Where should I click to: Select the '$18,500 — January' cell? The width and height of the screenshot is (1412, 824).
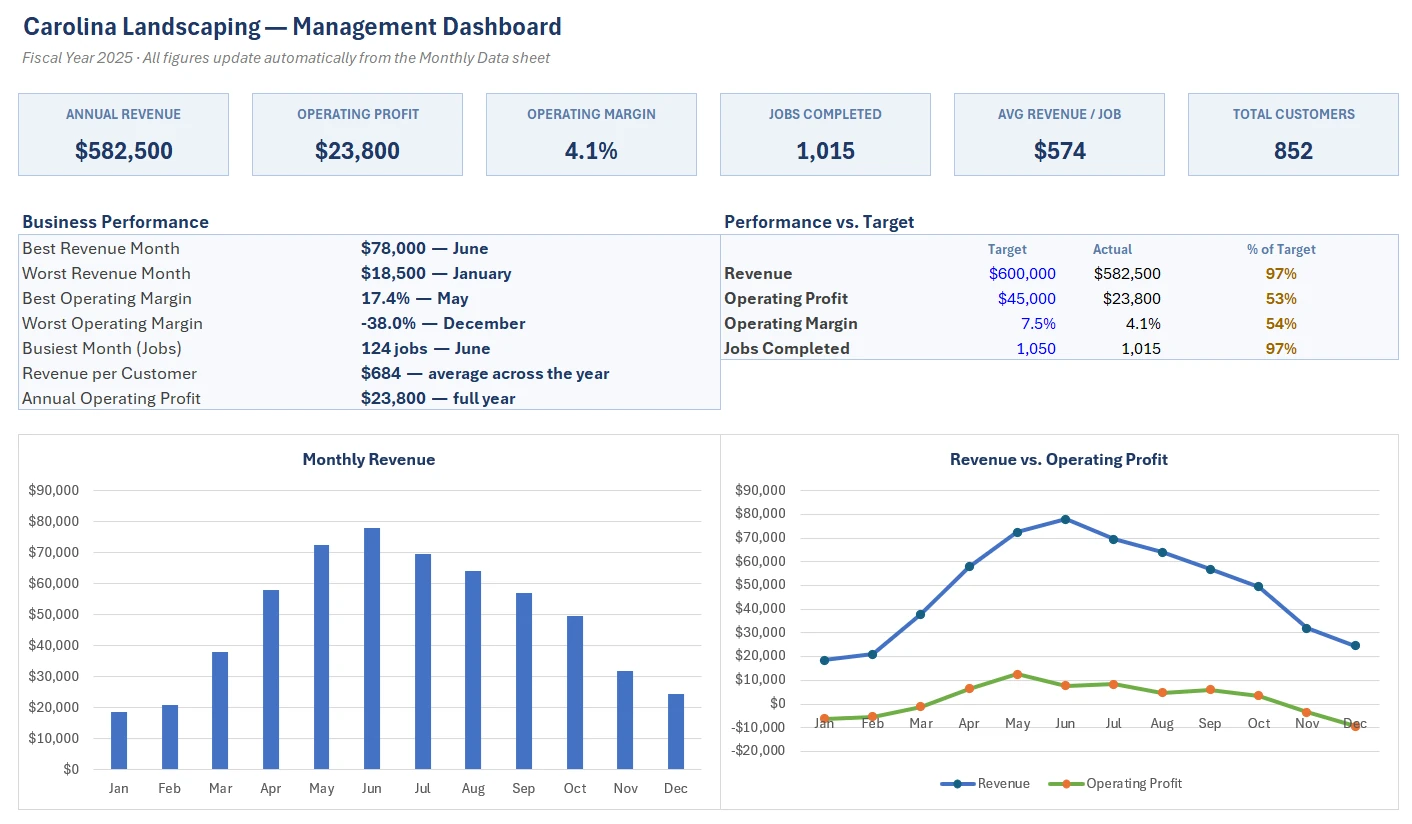pyautogui.click(x=436, y=273)
